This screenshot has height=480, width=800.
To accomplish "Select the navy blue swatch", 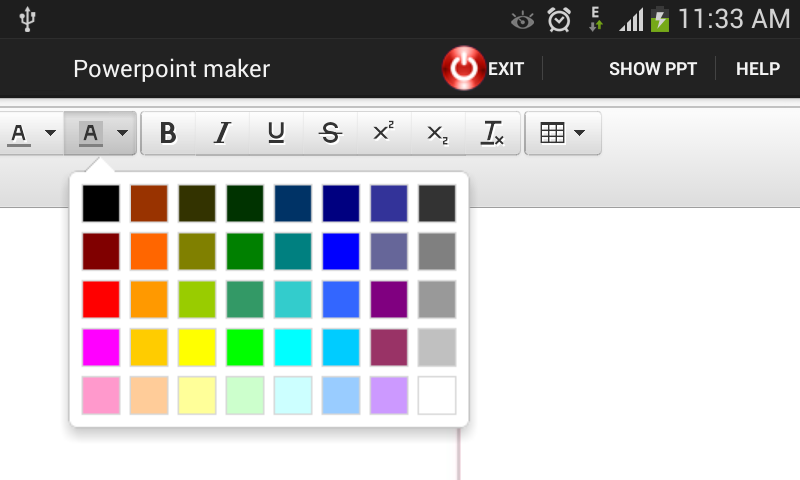I will click(341, 204).
